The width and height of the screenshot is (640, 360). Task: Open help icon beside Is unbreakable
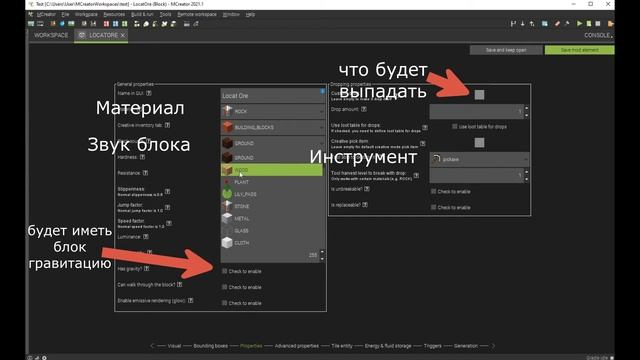367,189
